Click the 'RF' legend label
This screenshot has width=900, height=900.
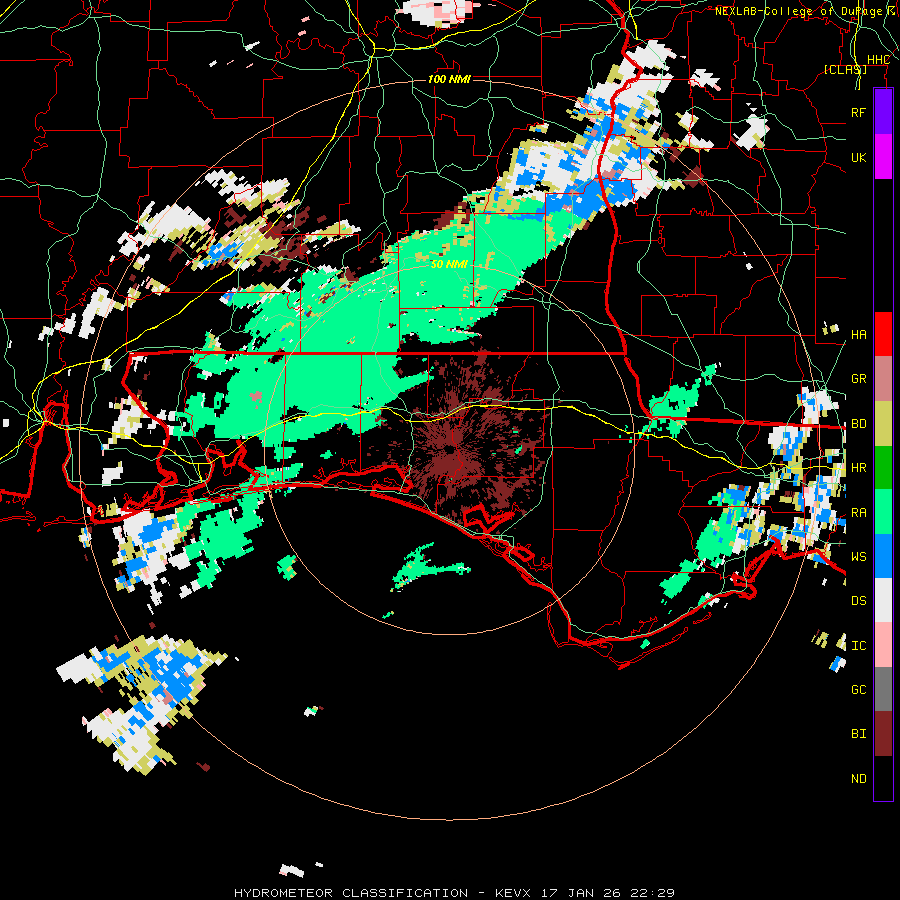tap(859, 112)
